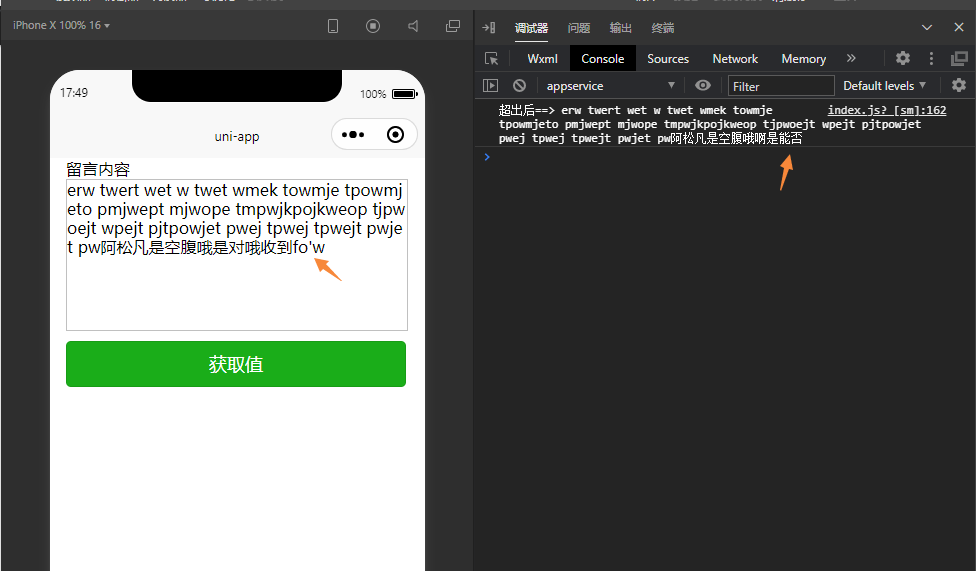Activate the element inspector picker icon
Viewport: 976px width, 571px height.
pos(491,59)
